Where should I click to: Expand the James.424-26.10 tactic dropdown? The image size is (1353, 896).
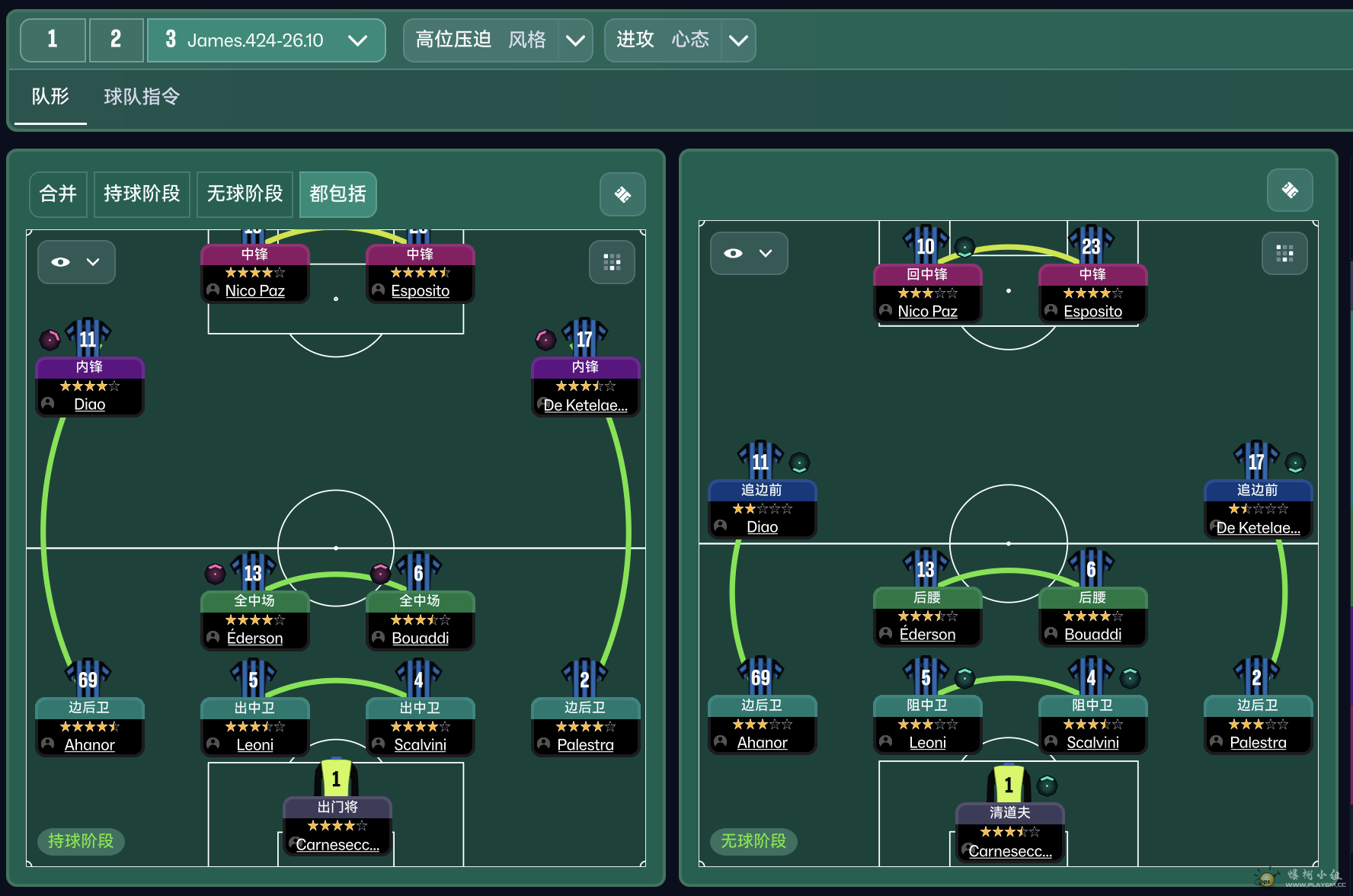coord(357,40)
